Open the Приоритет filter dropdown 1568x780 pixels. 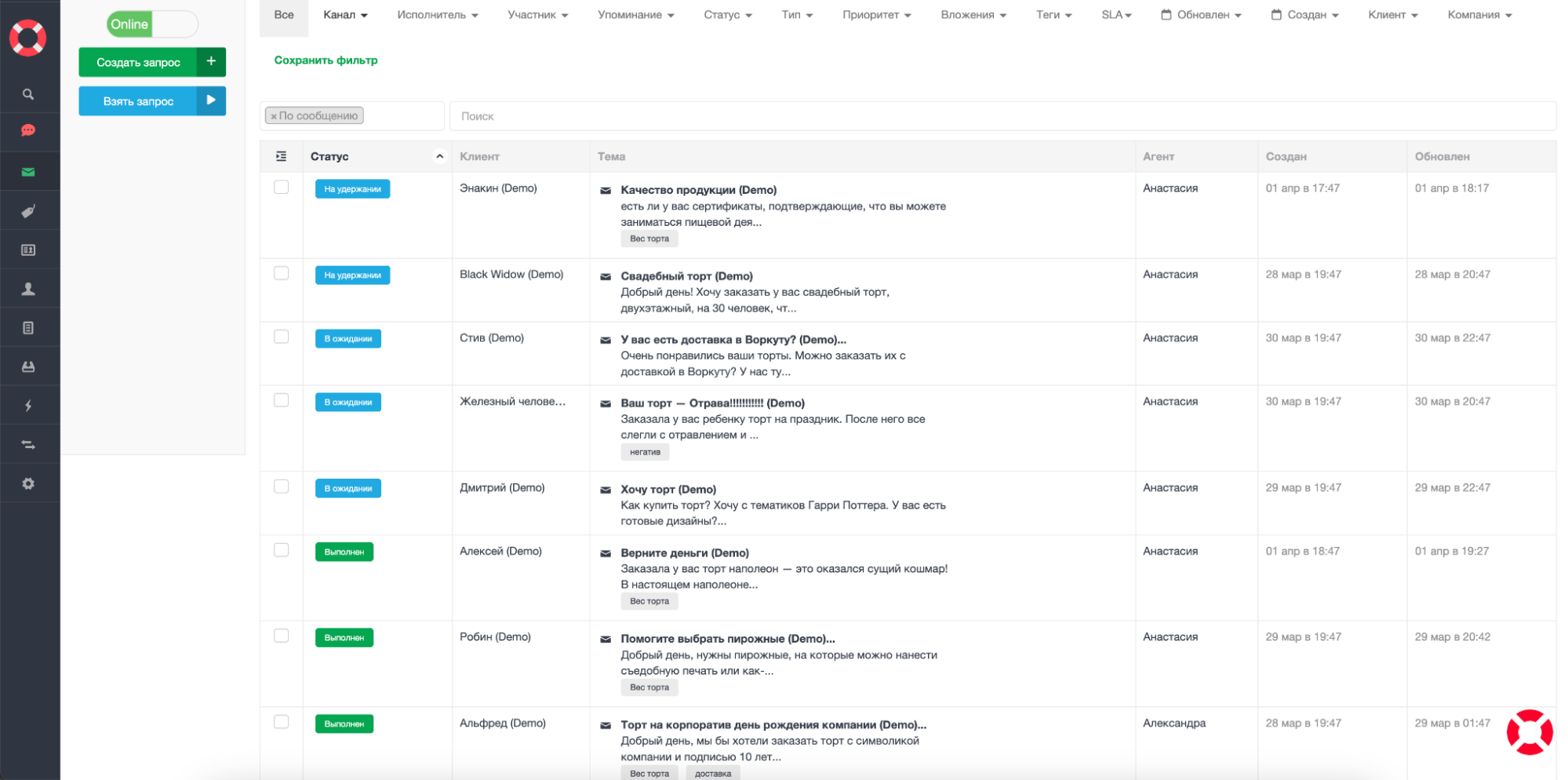[x=876, y=15]
